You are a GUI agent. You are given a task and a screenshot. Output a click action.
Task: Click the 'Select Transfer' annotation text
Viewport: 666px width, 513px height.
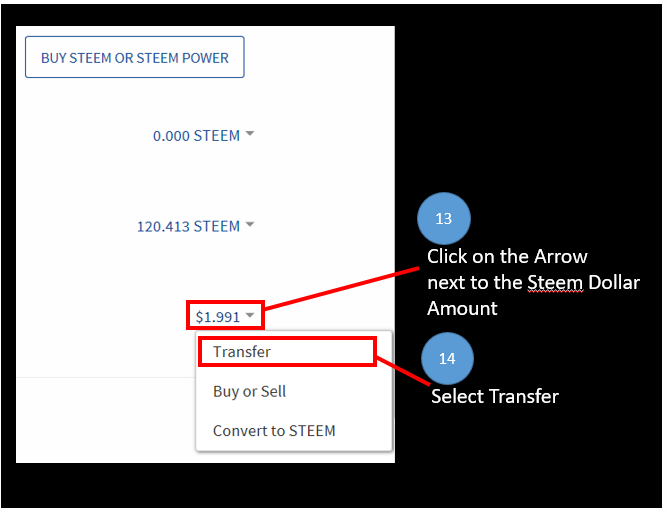[x=494, y=397]
